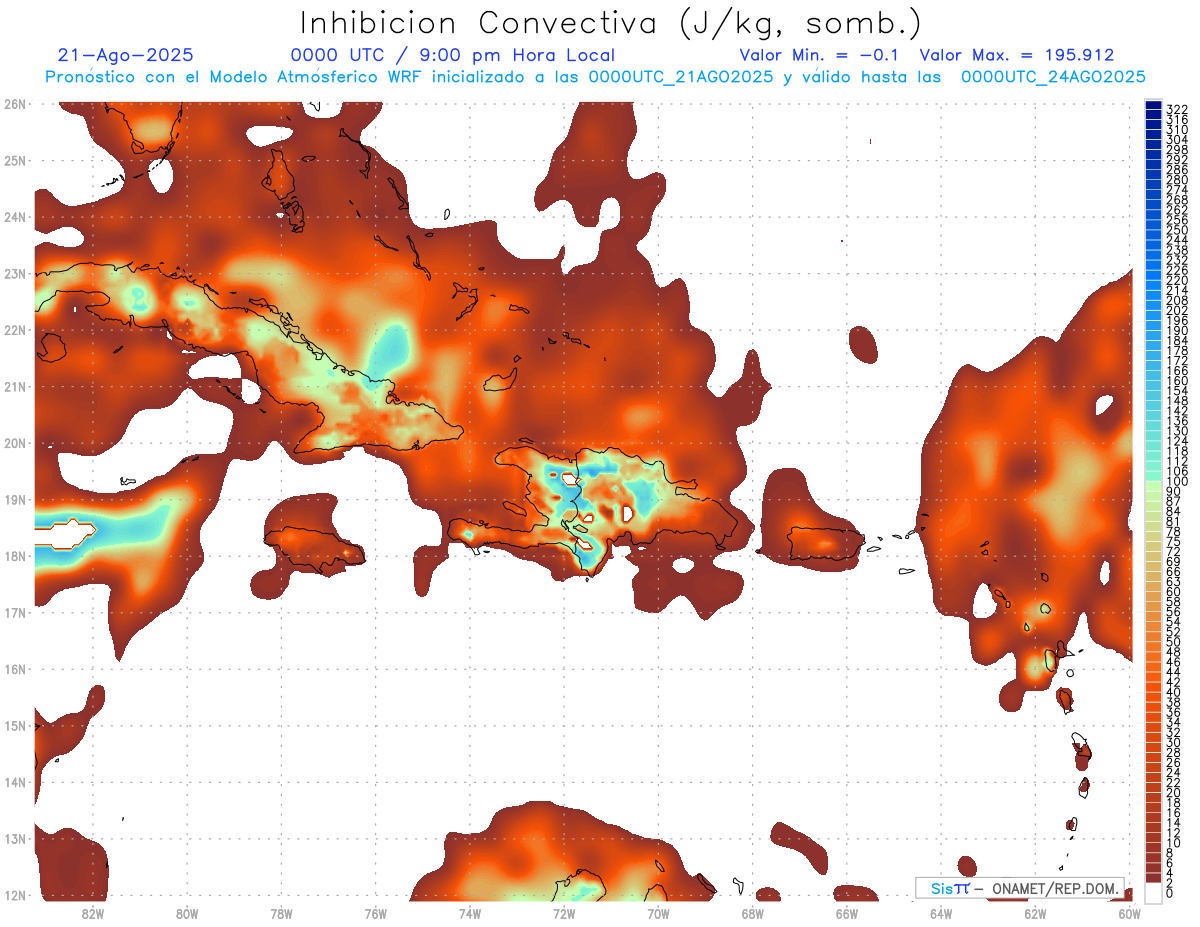Click the 66W longitude label
This screenshot has width=1200, height=927.
tap(846, 913)
